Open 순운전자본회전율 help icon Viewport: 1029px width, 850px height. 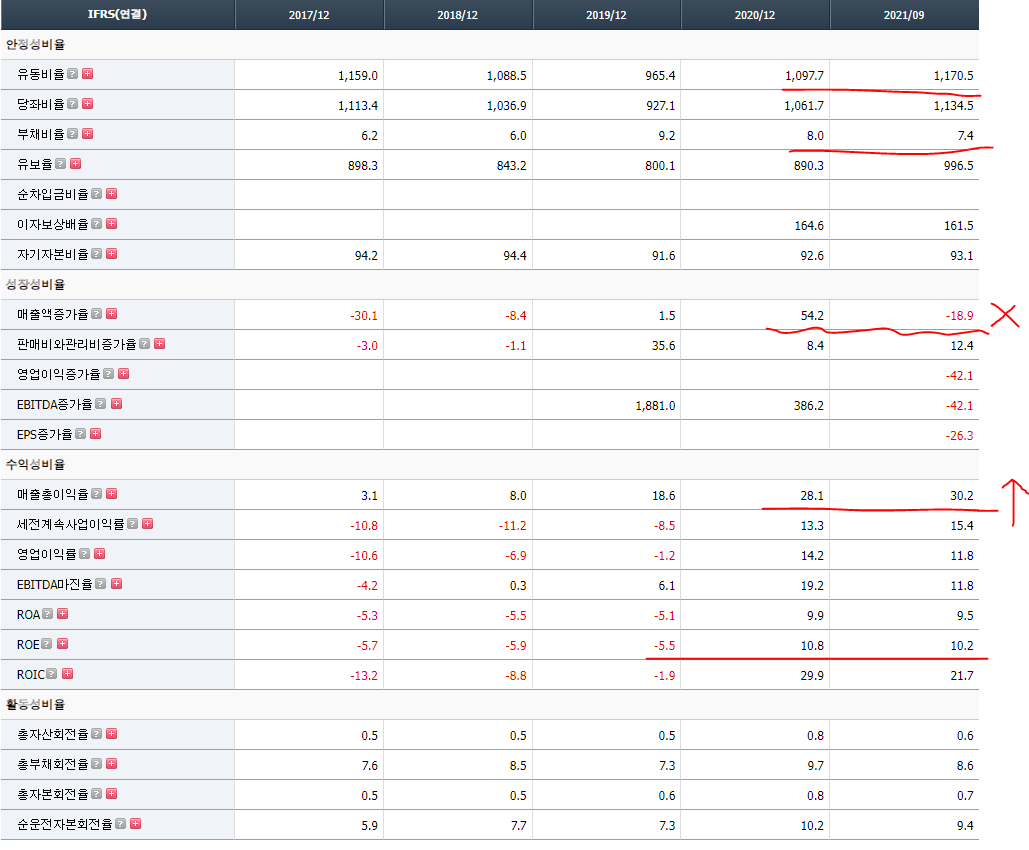(120, 824)
